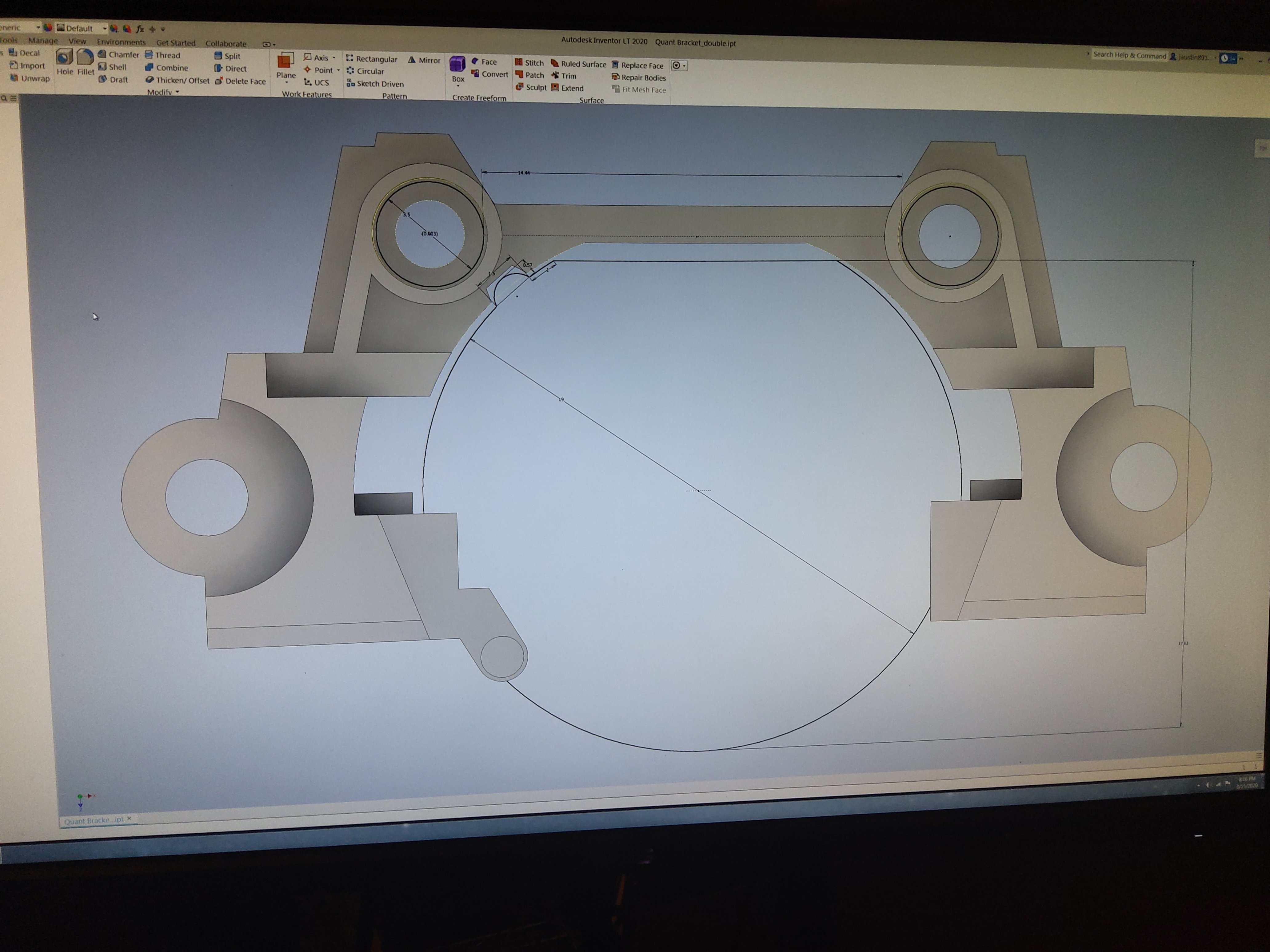Choose the Draft tool
Screen dimensions: 1270x952
click(113, 80)
